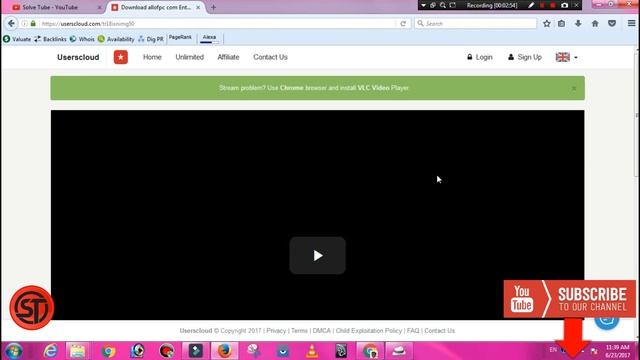640x360 pixels.
Task: Open the Terms footer link
Action: click(x=299, y=331)
